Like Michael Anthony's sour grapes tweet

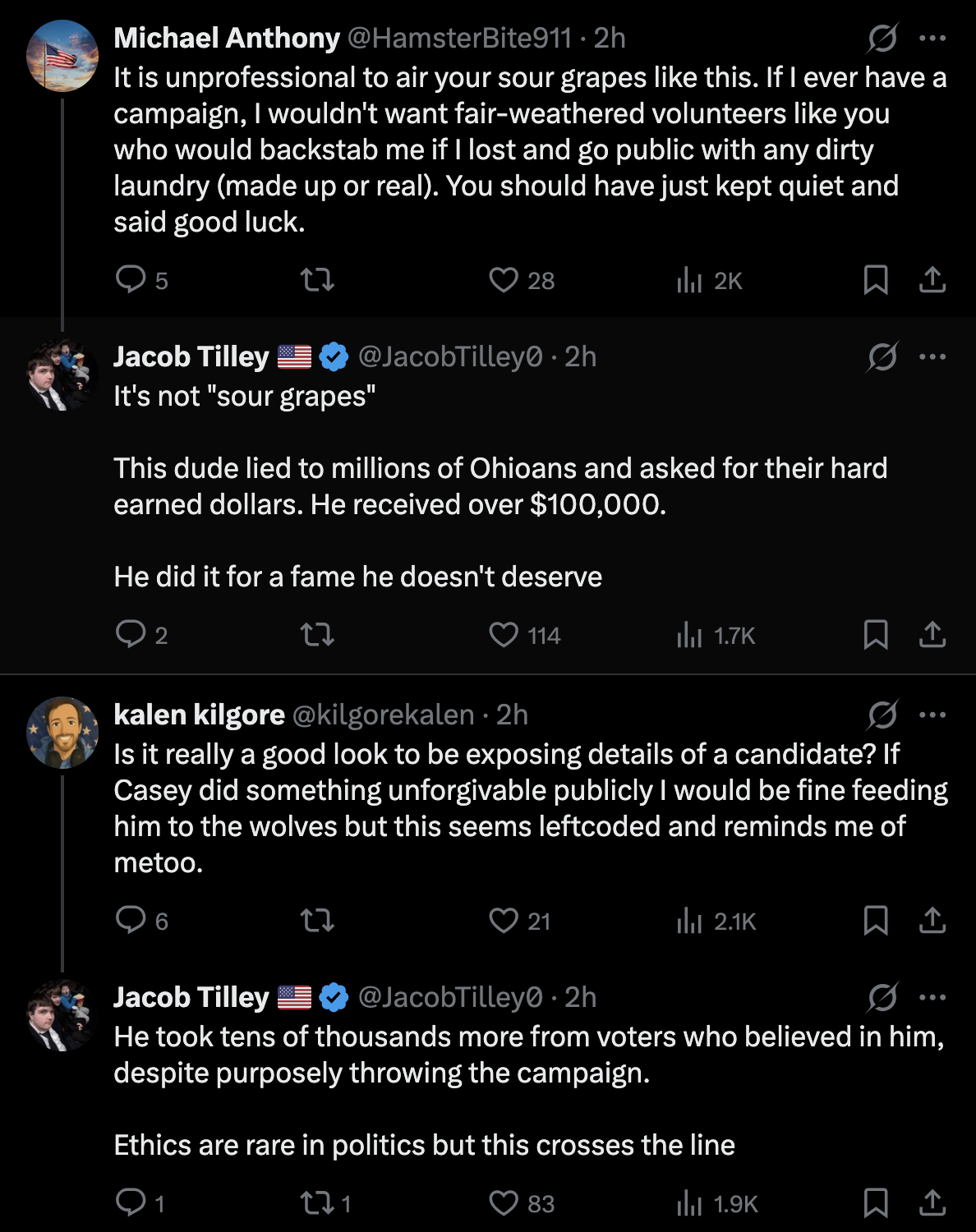(504, 279)
